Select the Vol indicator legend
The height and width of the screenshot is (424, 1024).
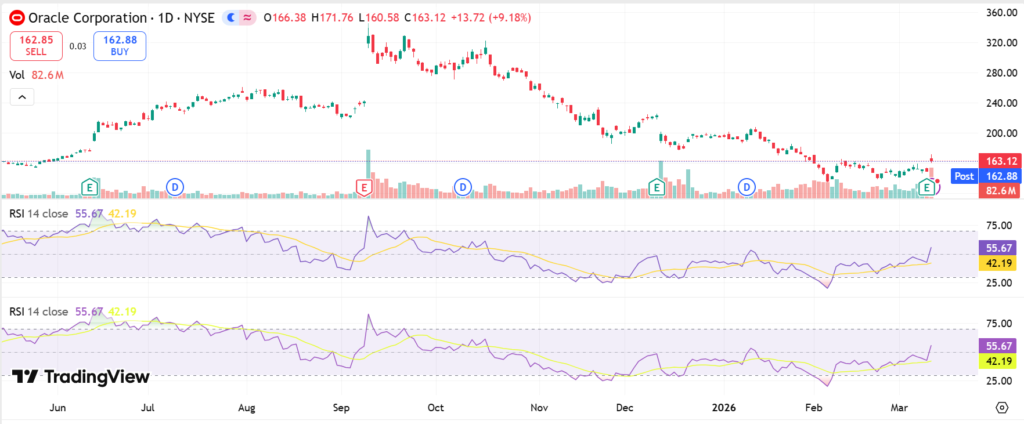[17, 75]
